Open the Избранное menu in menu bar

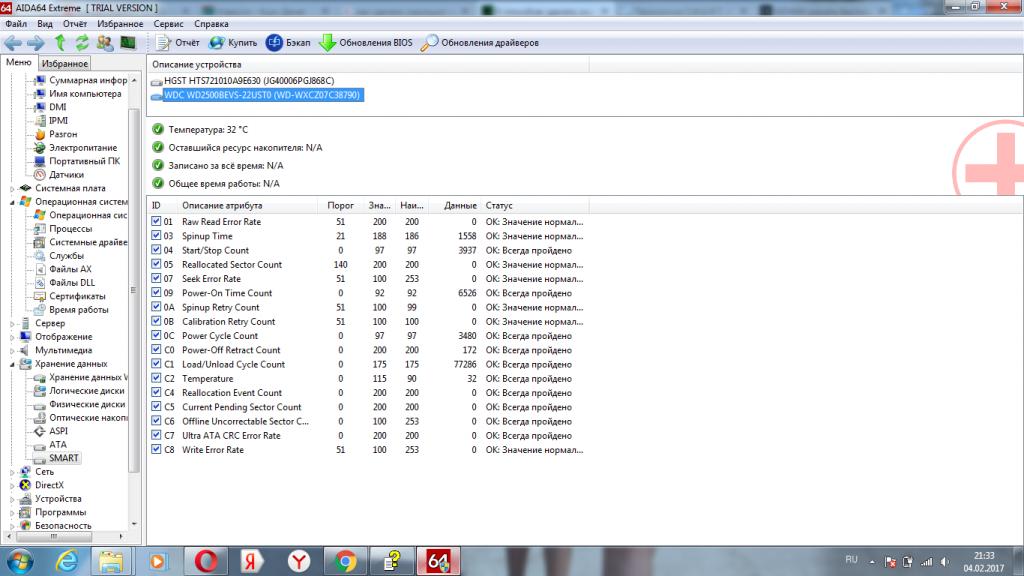pos(120,24)
